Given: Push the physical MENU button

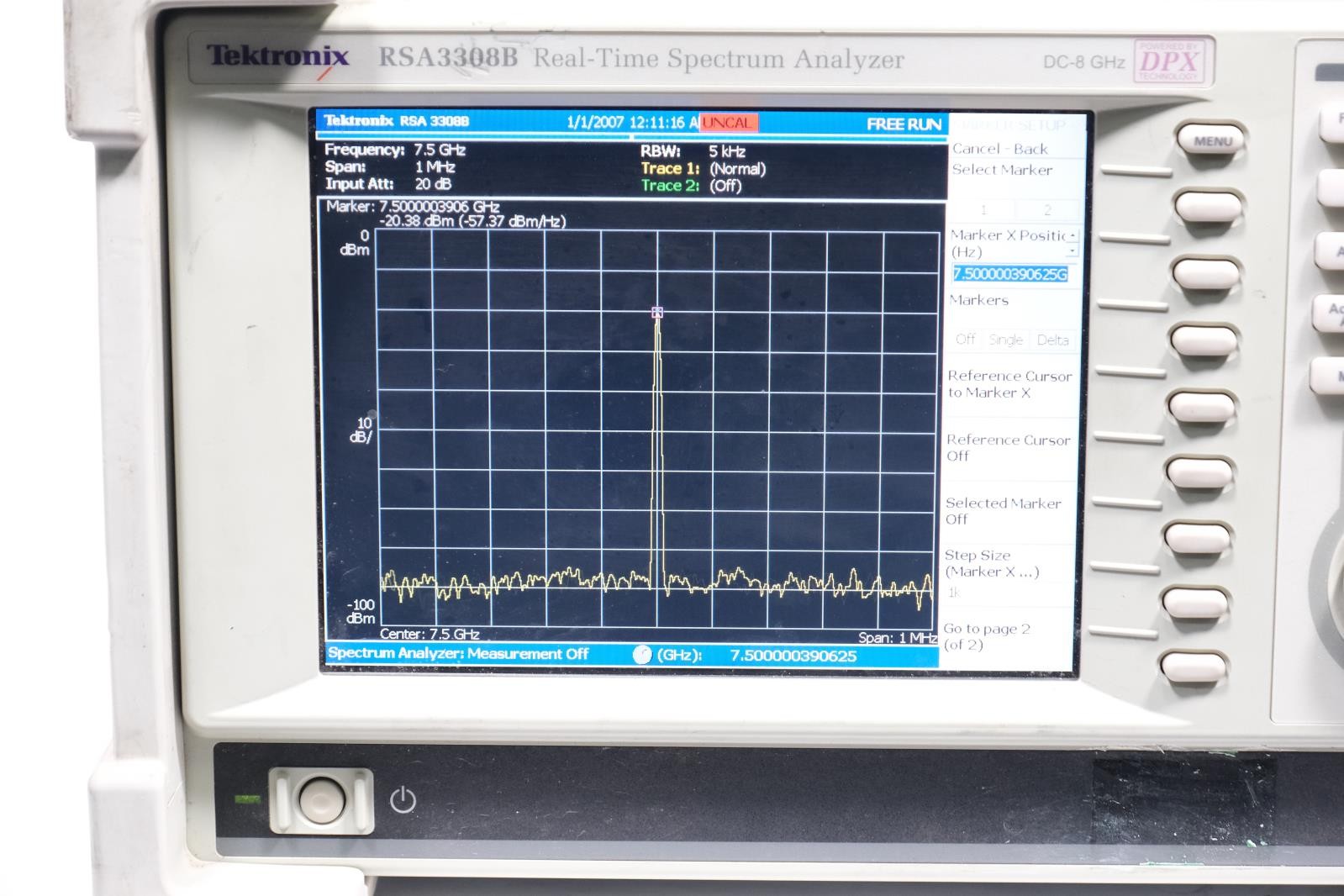Looking at the screenshot, I should coord(1210,140).
